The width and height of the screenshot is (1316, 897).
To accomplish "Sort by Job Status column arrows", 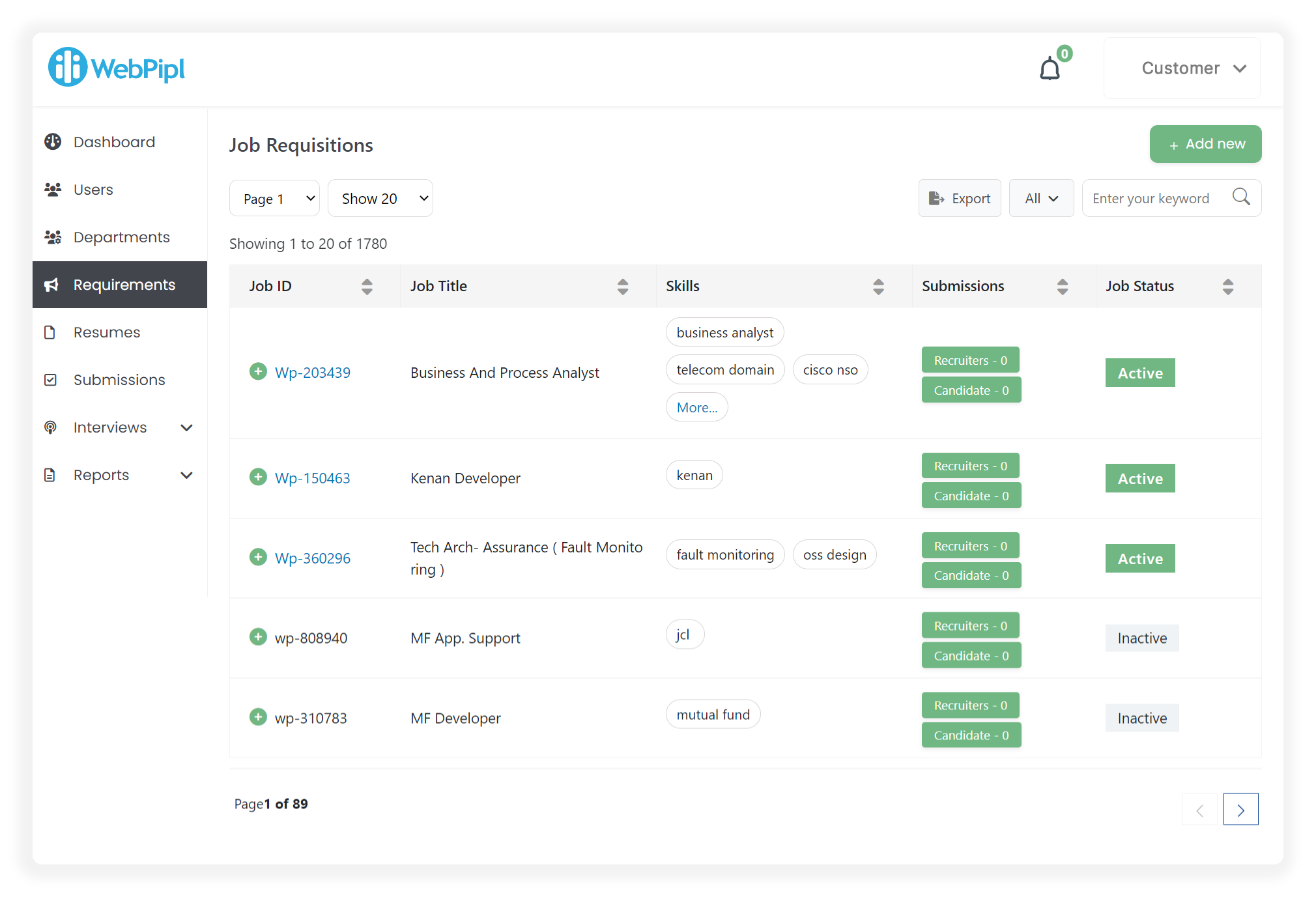I will point(1227,287).
